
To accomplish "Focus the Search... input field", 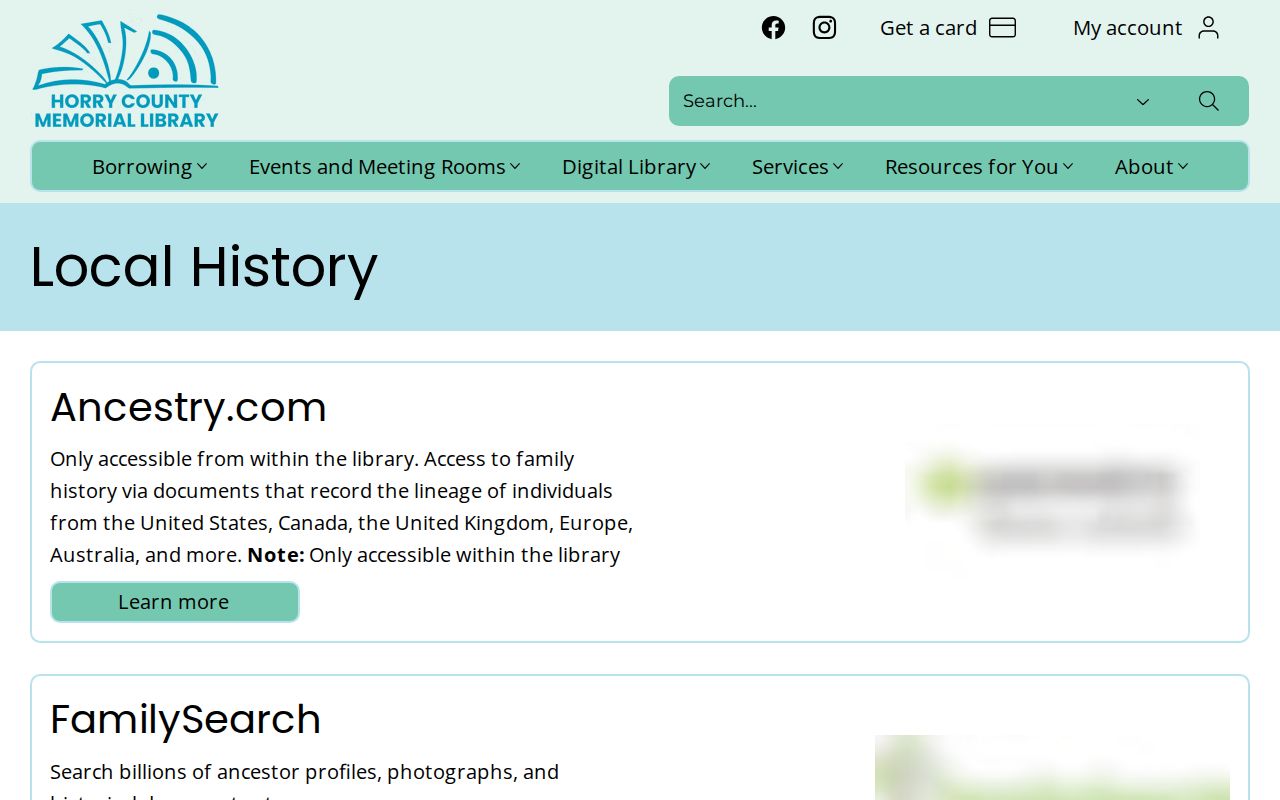I will tap(900, 101).
